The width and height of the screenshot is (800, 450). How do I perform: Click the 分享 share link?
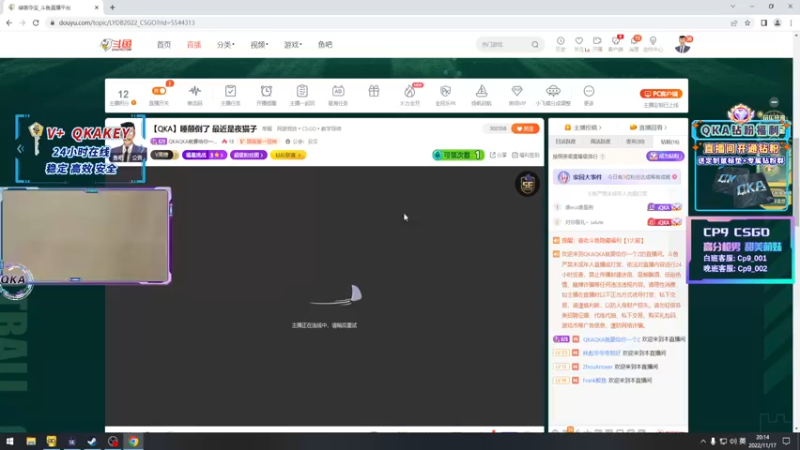pyautogui.click(x=498, y=155)
